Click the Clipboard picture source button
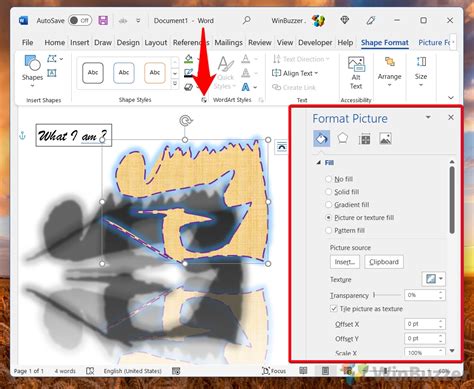 384,262
